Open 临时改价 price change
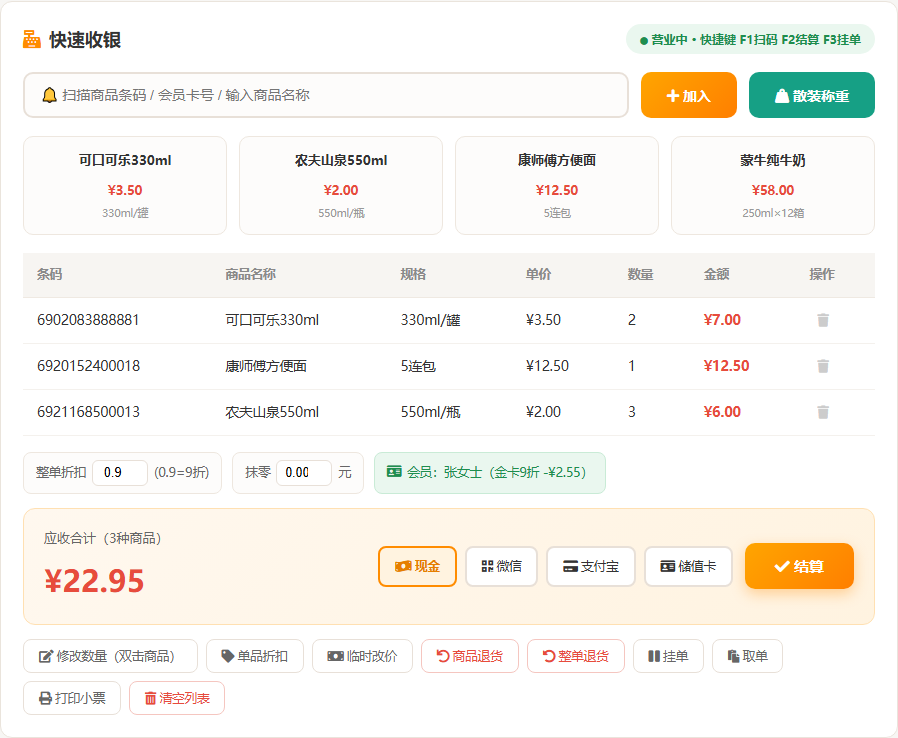The height and width of the screenshot is (738, 898). (362, 656)
